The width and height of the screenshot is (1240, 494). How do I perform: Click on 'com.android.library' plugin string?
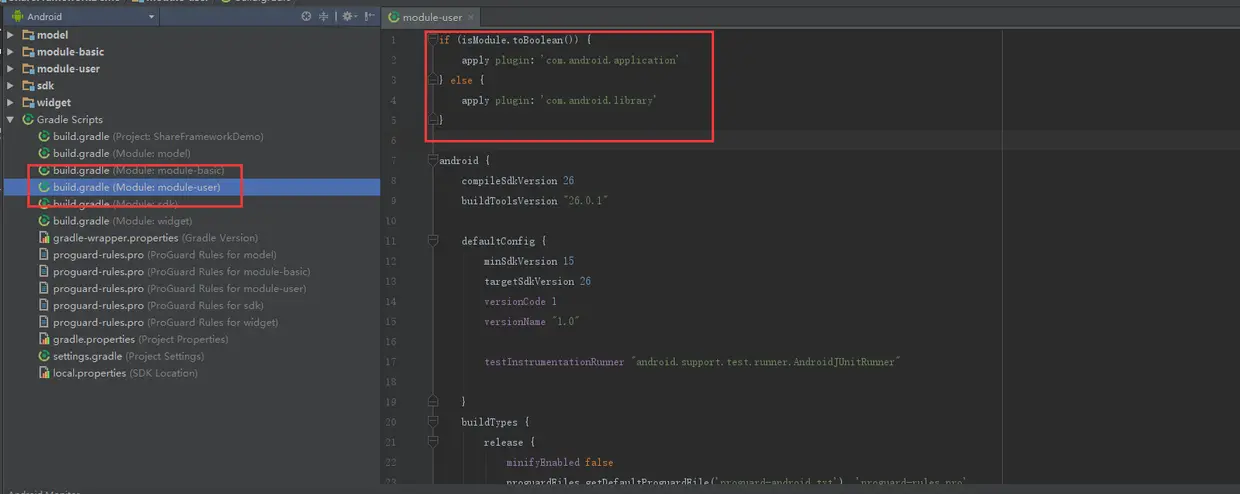point(599,100)
